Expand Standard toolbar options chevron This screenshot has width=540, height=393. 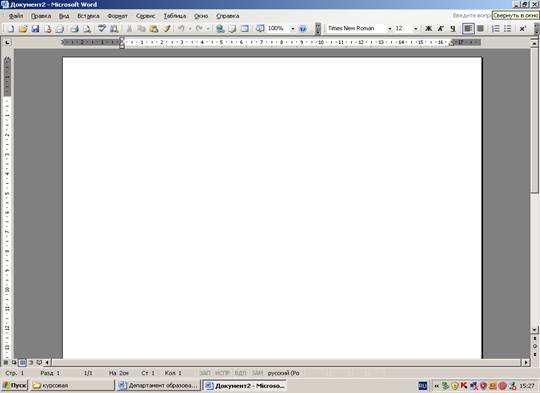tap(318, 29)
